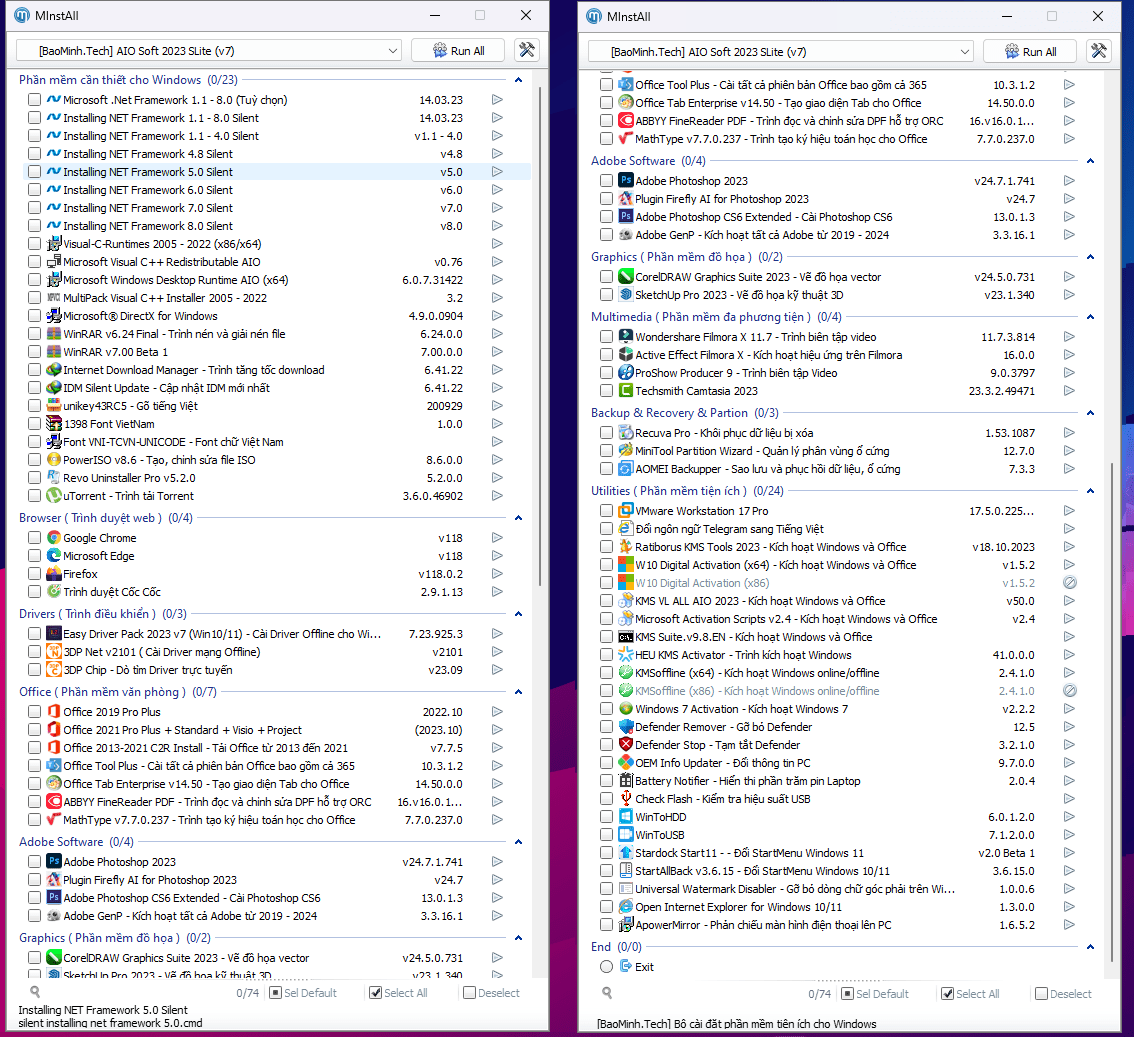Click the WinToHDD icon
Screen dimensions: 1134x1037
point(626,816)
